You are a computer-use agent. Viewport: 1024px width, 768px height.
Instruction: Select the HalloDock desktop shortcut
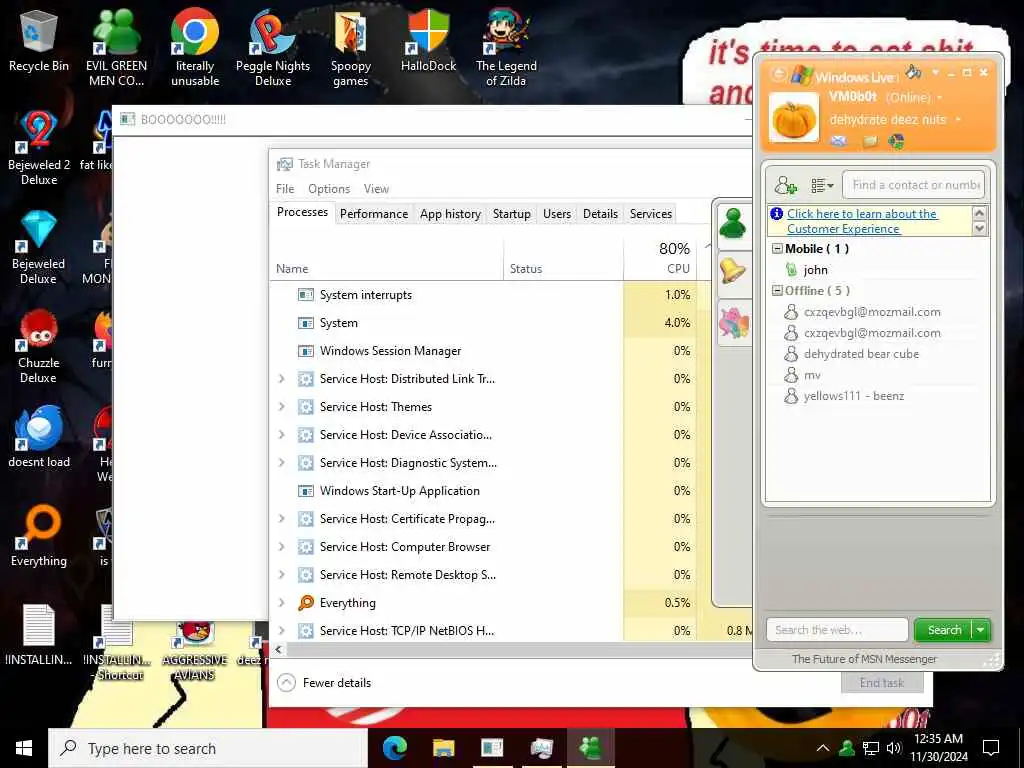coord(428,42)
